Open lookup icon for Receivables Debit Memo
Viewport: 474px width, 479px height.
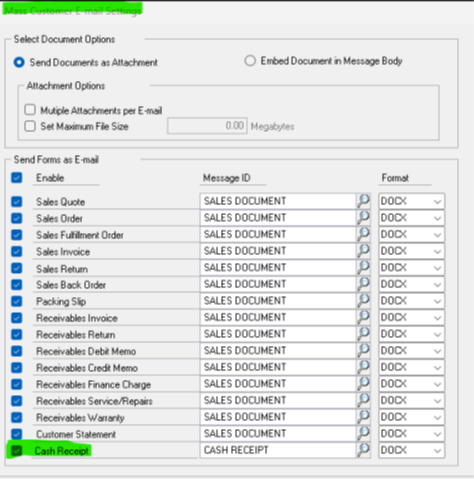[x=363, y=350]
